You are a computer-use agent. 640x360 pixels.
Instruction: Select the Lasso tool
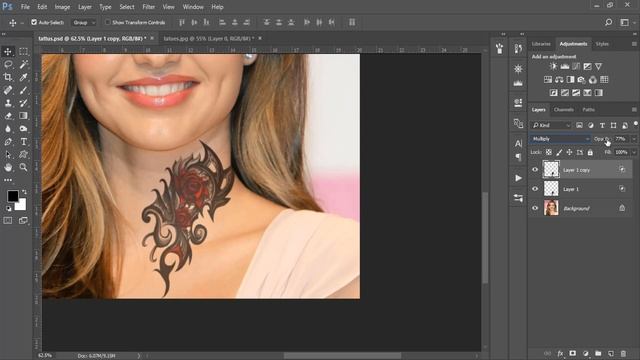click(x=8, y=64)
